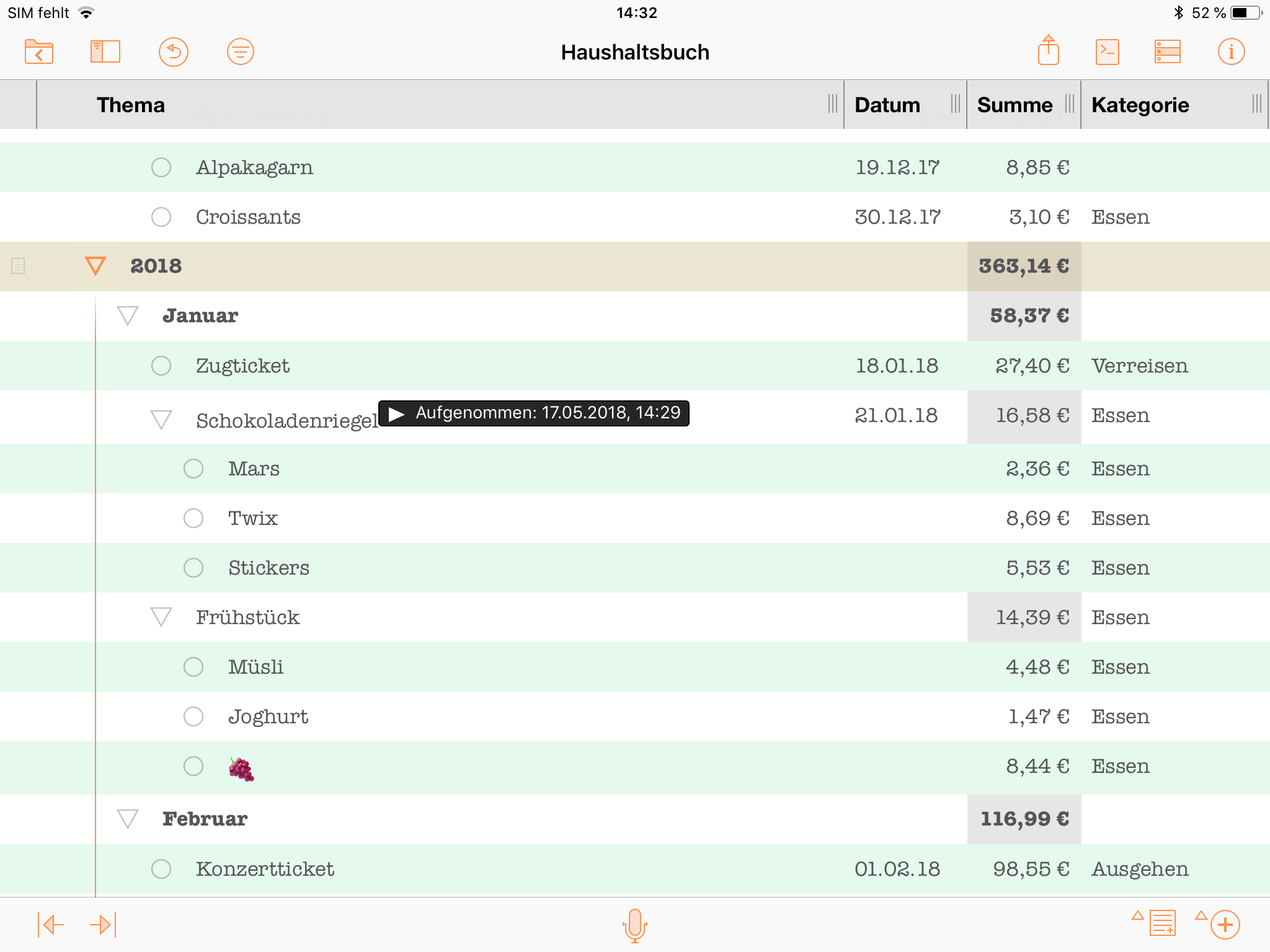Collapse the Januar section
1270x952 pixels.
128,315
